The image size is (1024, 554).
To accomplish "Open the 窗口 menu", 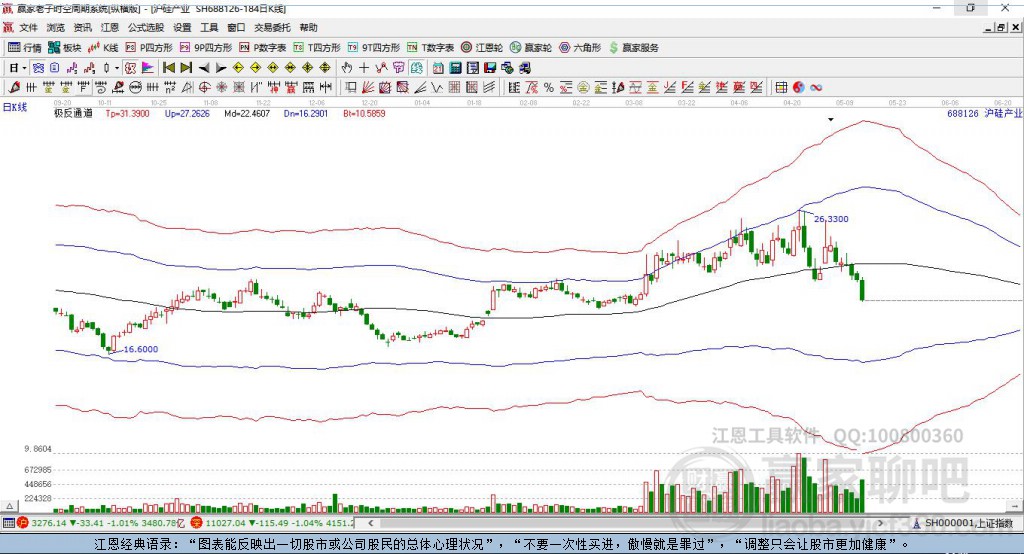I will [236, 27].
